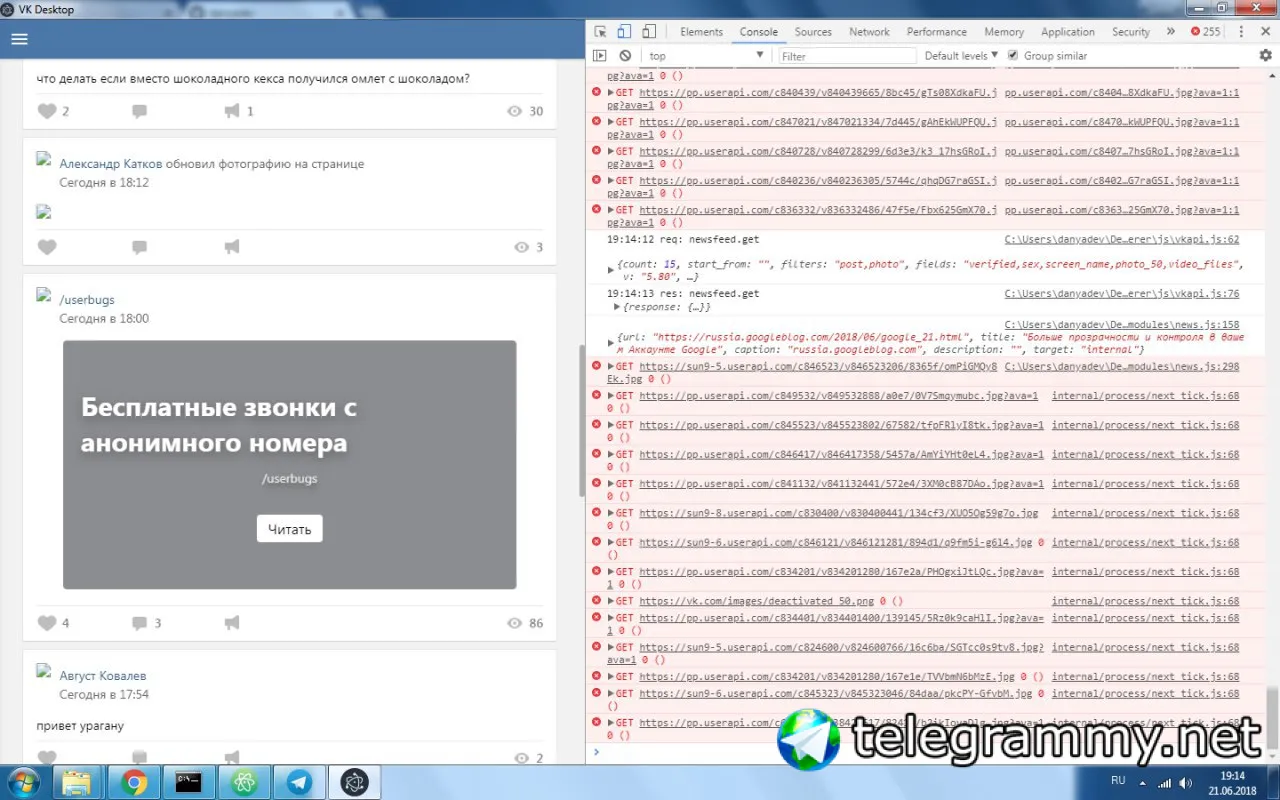1280x800 pixels.
Task: Open the Windows Start menu
Action: (x=24, y=781)
